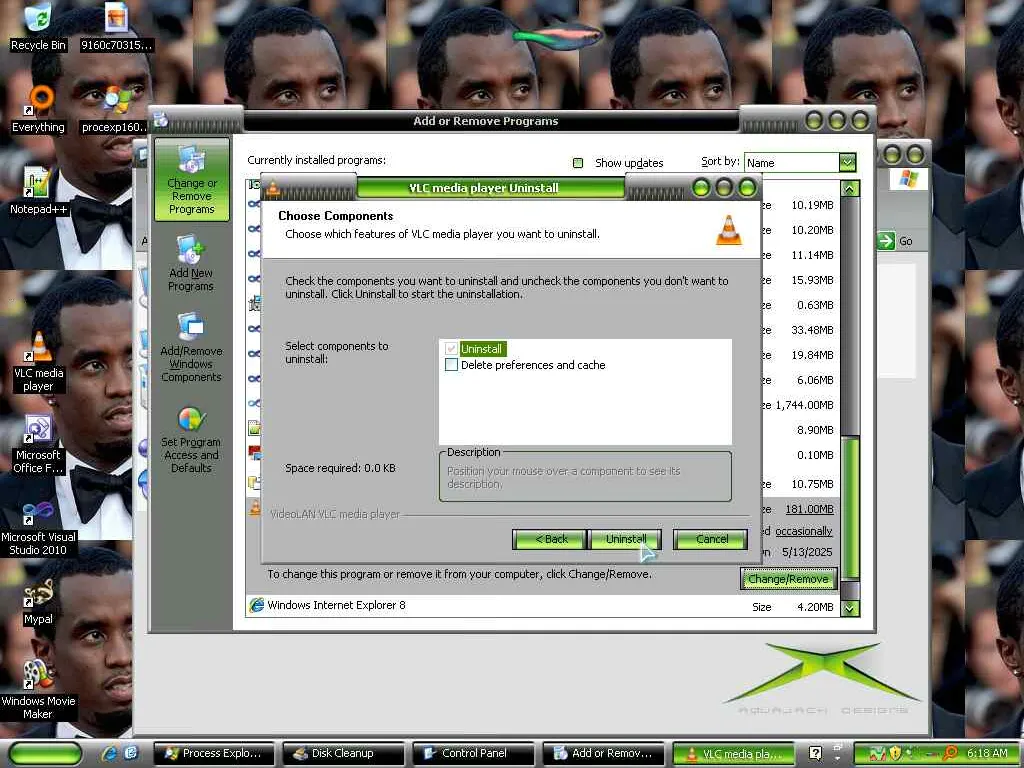
Task: Launch Windows Movie Maker desktop shortcut
Action: point(38,690)
